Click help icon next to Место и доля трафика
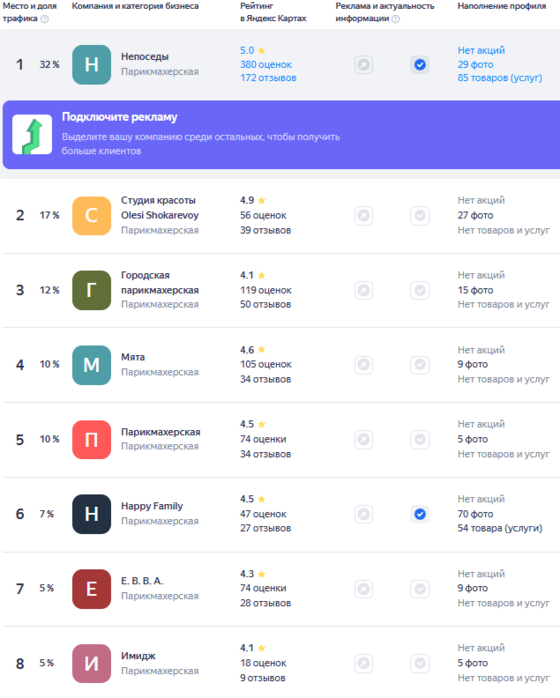Screen dimensions: 560x698 [45, 19]
